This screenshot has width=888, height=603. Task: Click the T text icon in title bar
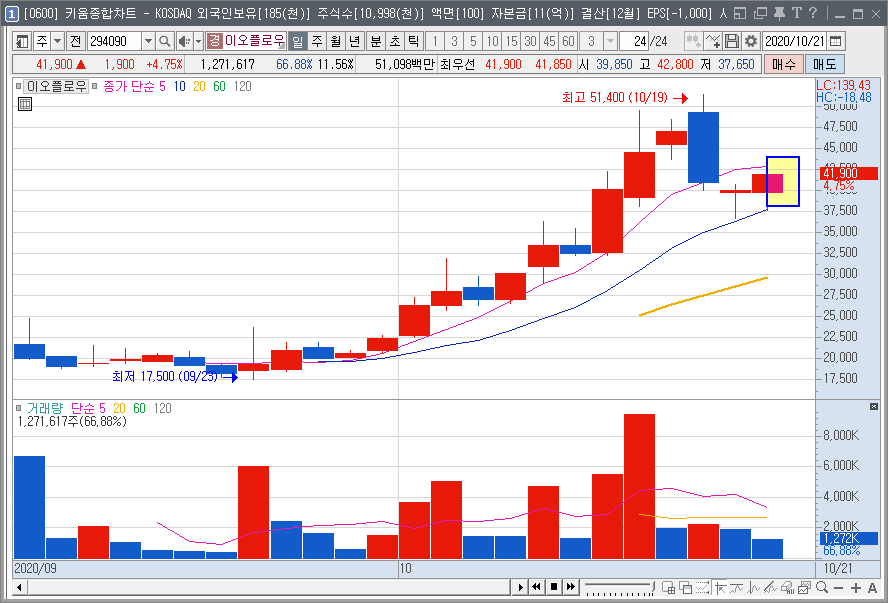(x=797, y=12)
